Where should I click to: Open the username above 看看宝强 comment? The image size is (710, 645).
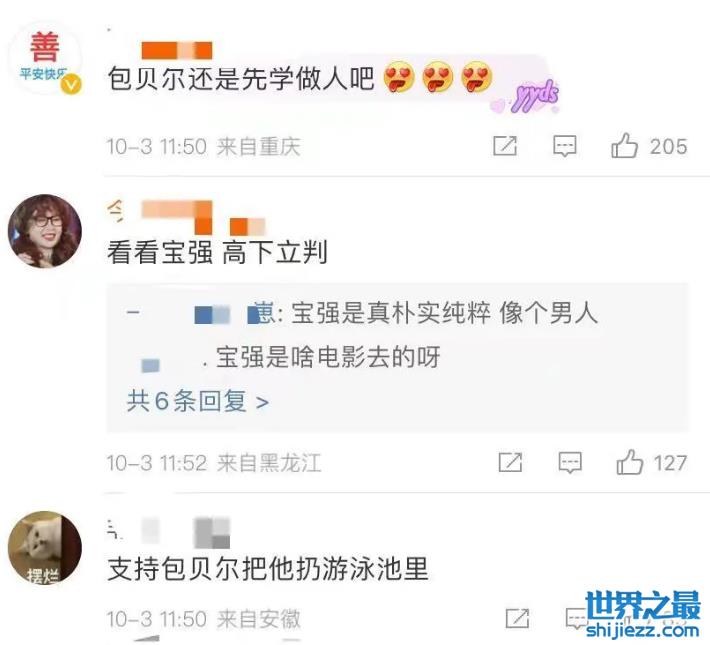click(x=186, y=217)
